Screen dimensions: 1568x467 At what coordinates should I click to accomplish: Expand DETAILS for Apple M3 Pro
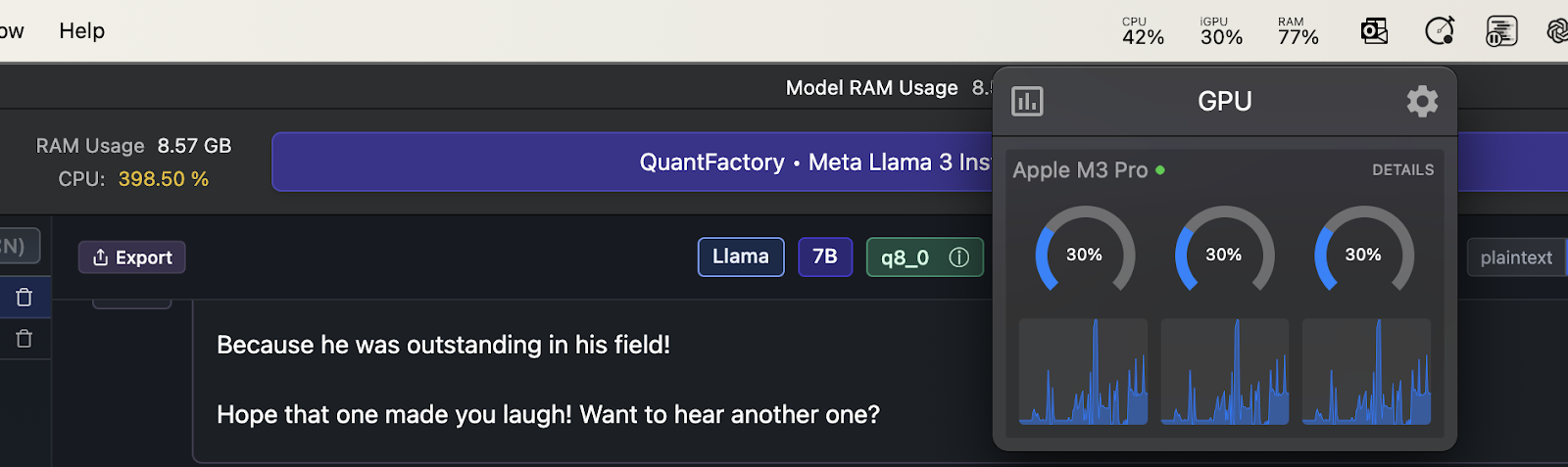[1402, 169]
